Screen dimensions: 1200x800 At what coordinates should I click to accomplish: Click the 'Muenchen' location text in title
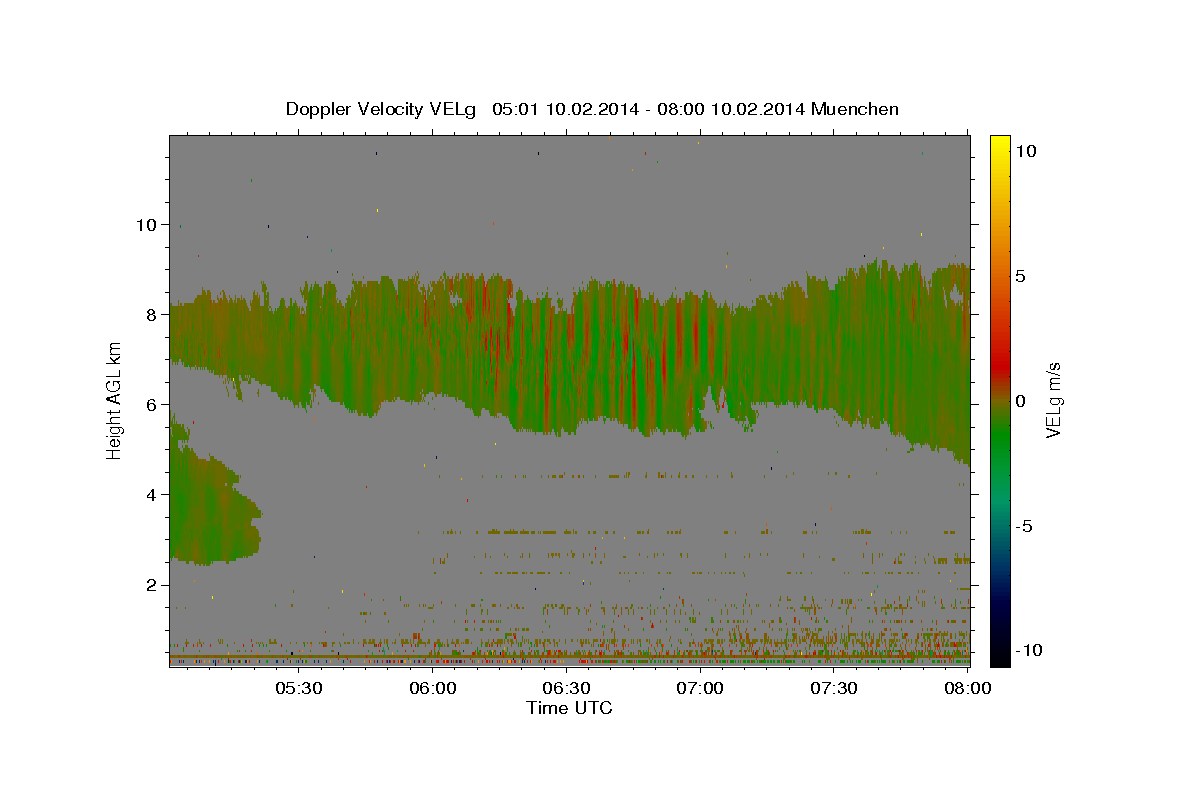click(x=855, y=109)
